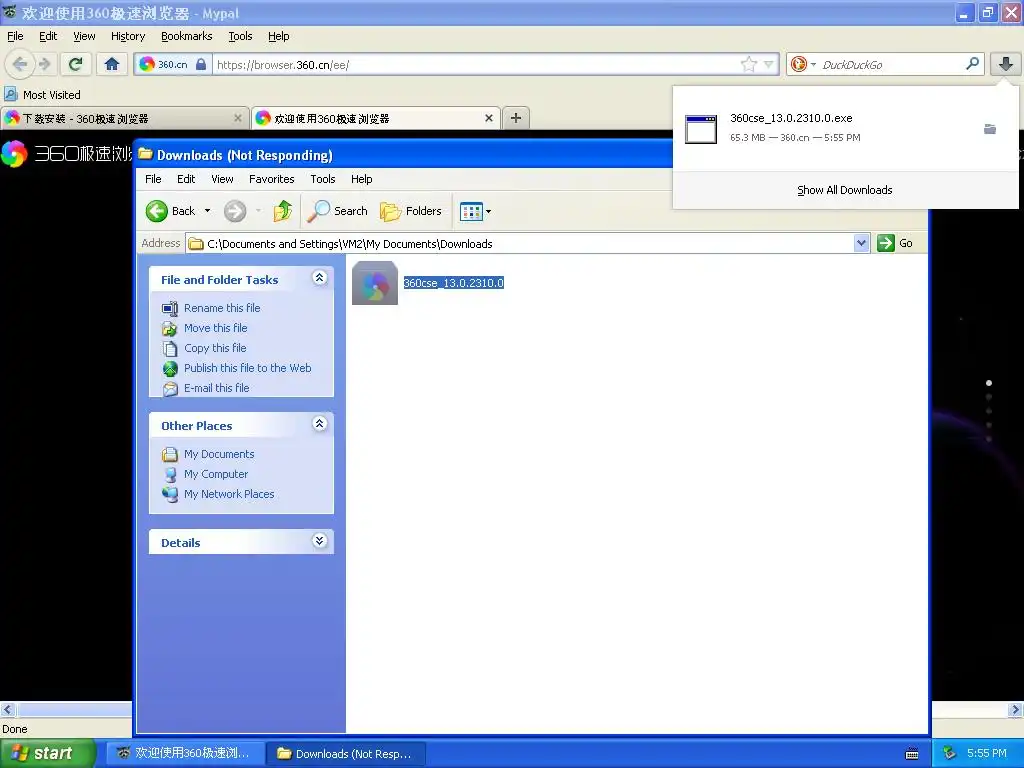Screen dimensions: 1024x768
Task: Click Copy this file
Action: coord(215,348)
